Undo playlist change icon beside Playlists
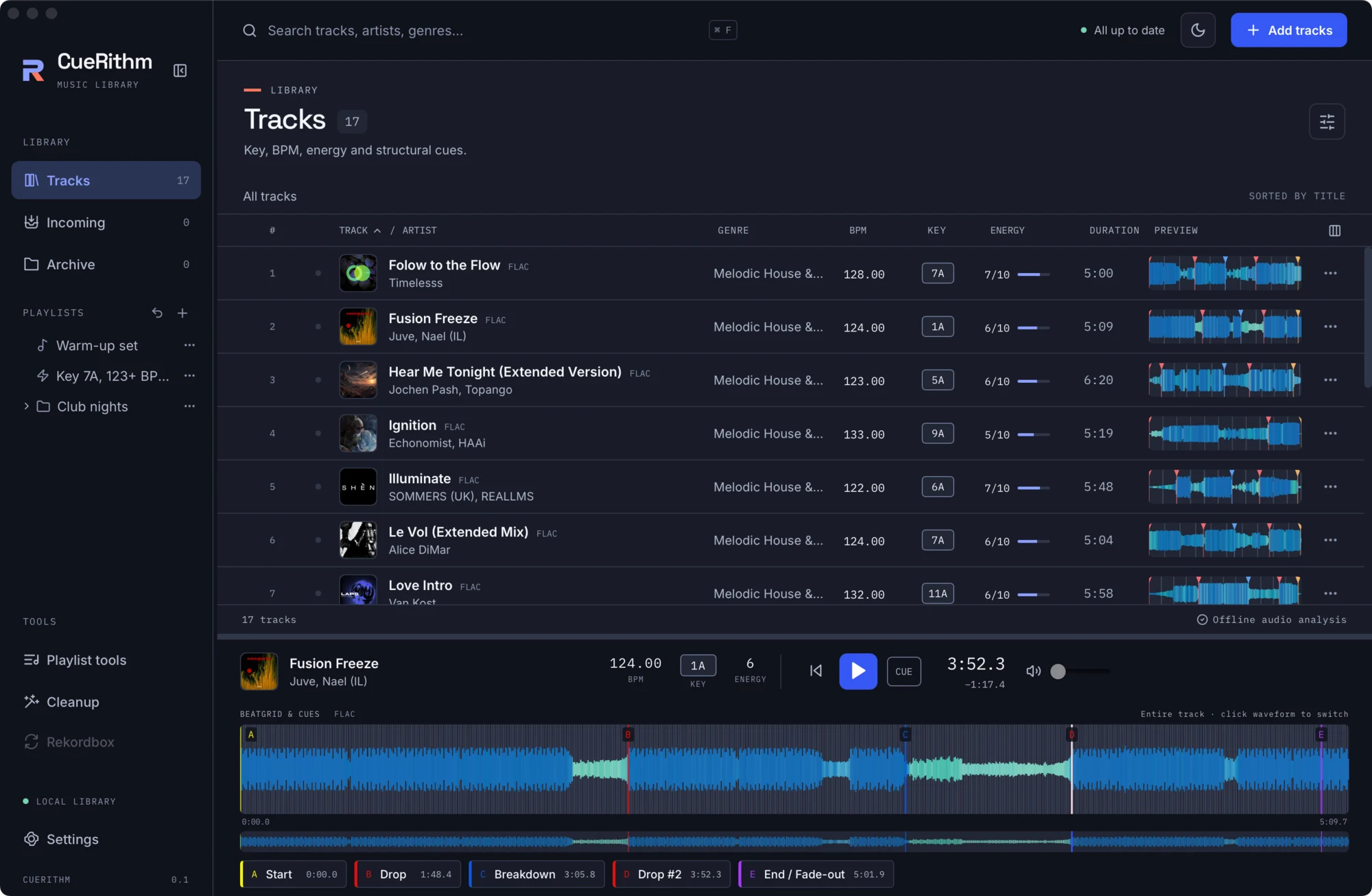Viewport: 1372px width, 896px height. click(157, 313)
